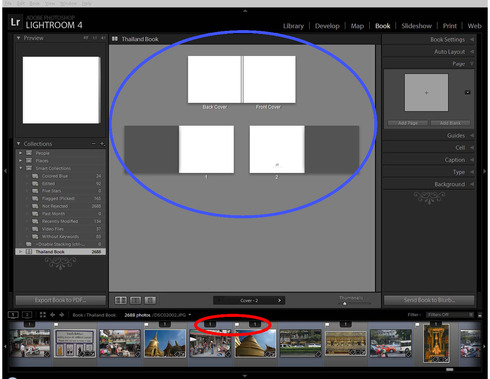This screenshot has height=379, width=490.
Task: Set Preview zoom to 1:1
Action: (95, 38)
